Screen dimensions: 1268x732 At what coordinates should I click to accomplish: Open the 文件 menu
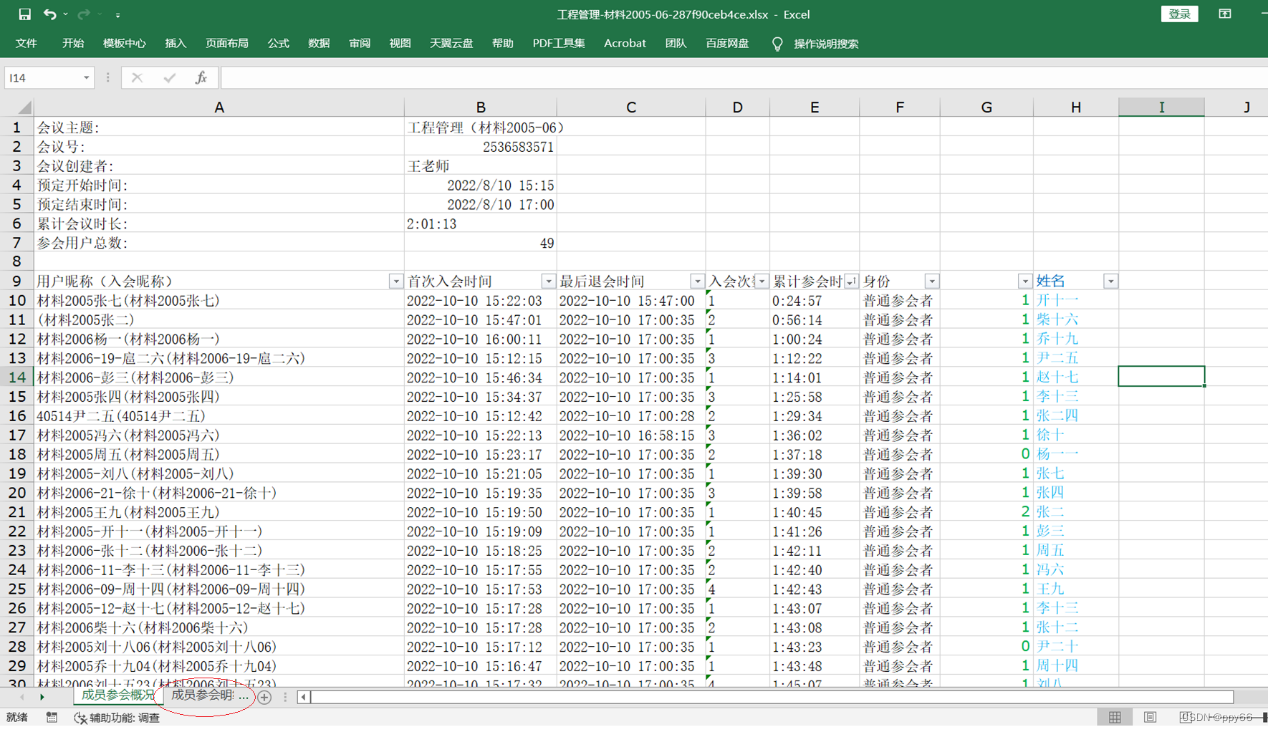(x=27, y=44)
